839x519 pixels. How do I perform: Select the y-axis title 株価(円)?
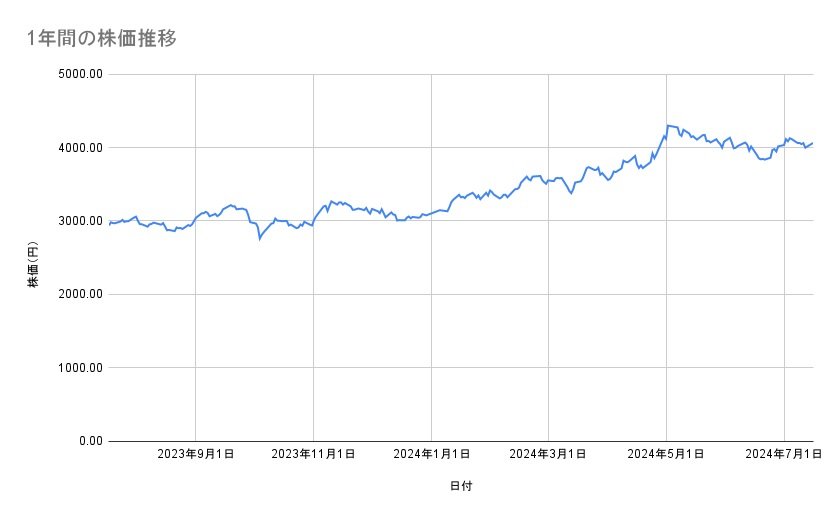coord(33,257)
